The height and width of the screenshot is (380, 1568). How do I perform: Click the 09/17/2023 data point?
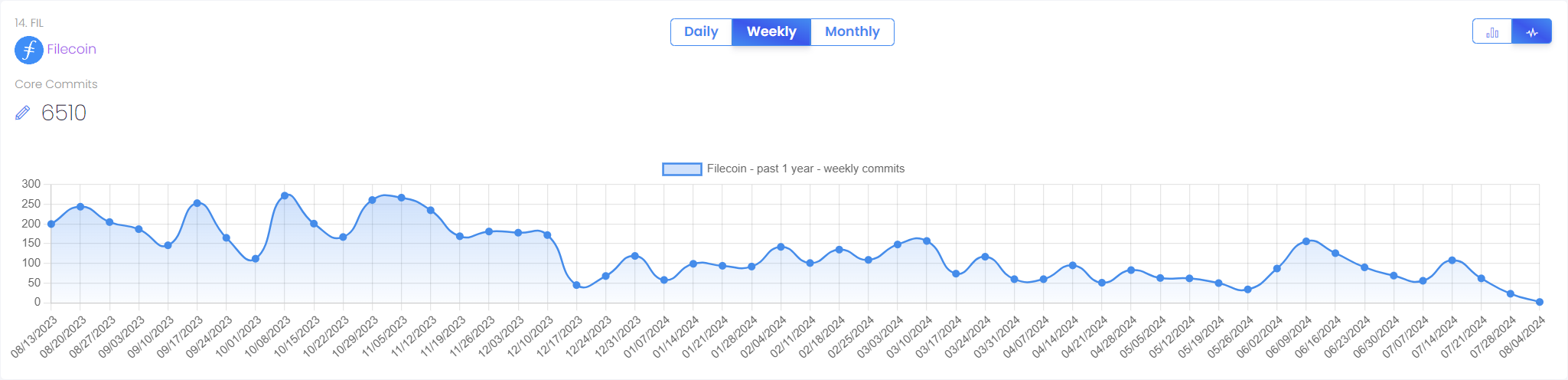pos(197,203)
